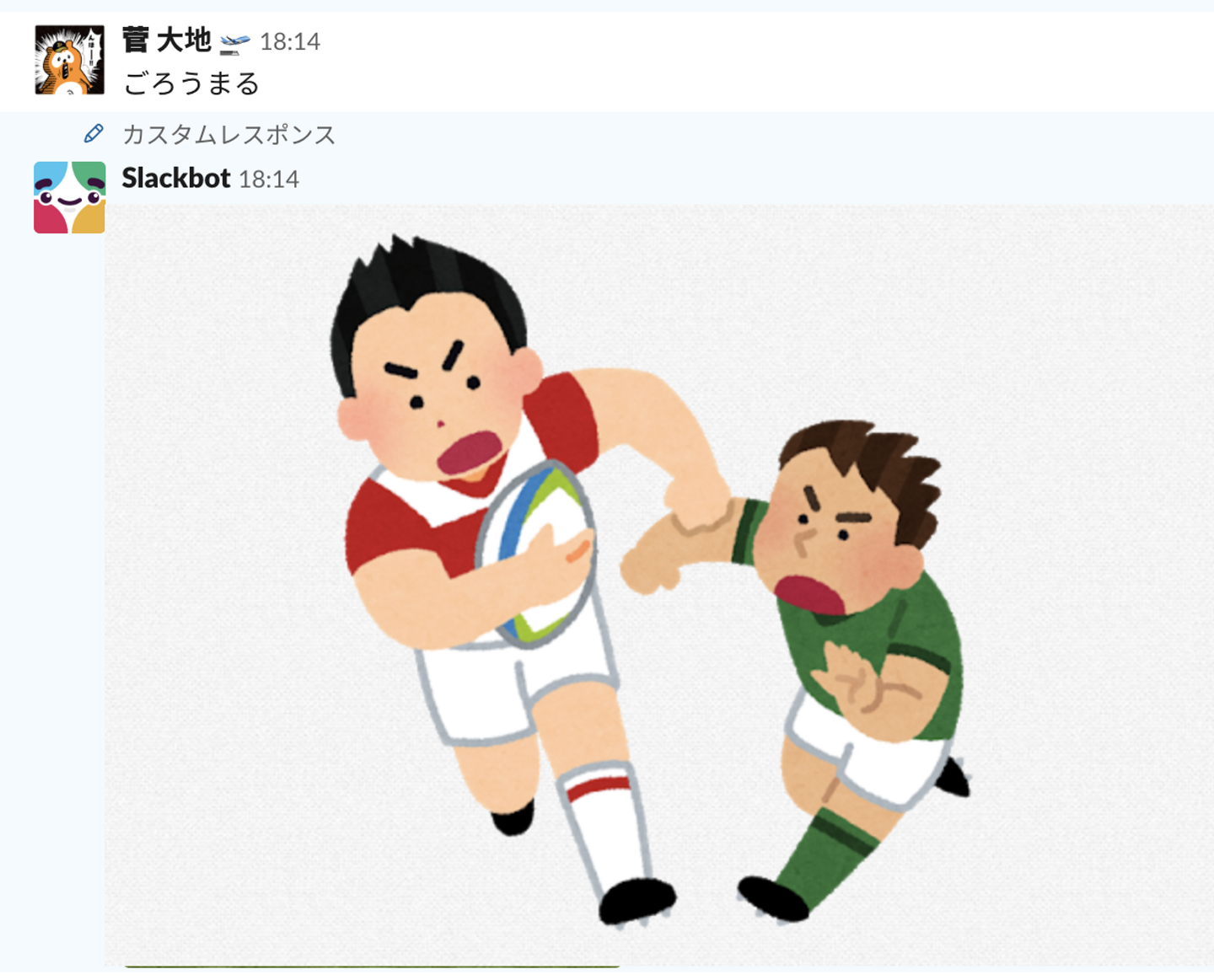Open the 18:14 timestamp of Slackbot's message

point(269,179)
